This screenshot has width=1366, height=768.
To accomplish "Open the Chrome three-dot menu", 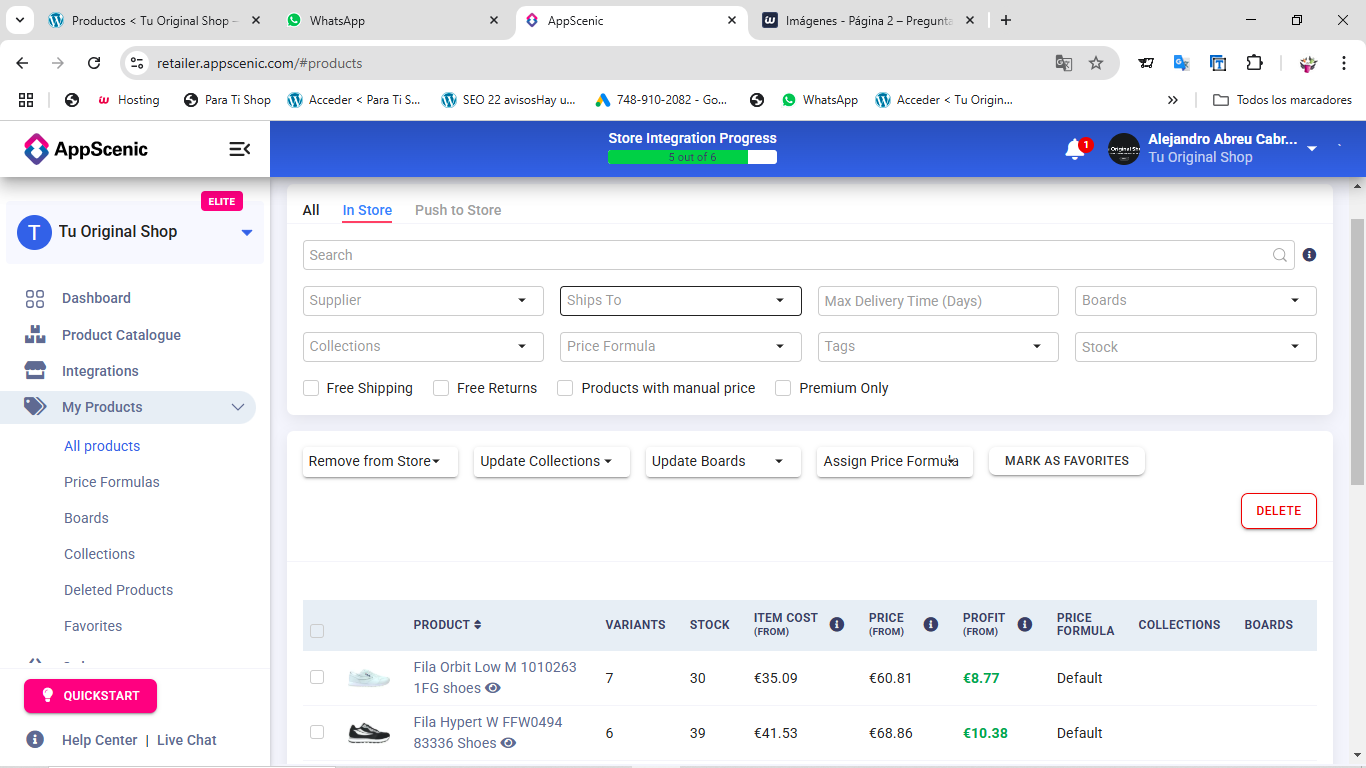I will 1343,63.
